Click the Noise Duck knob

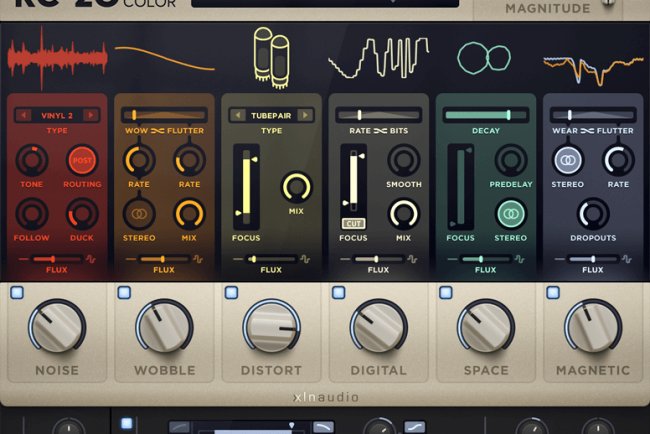82,214
